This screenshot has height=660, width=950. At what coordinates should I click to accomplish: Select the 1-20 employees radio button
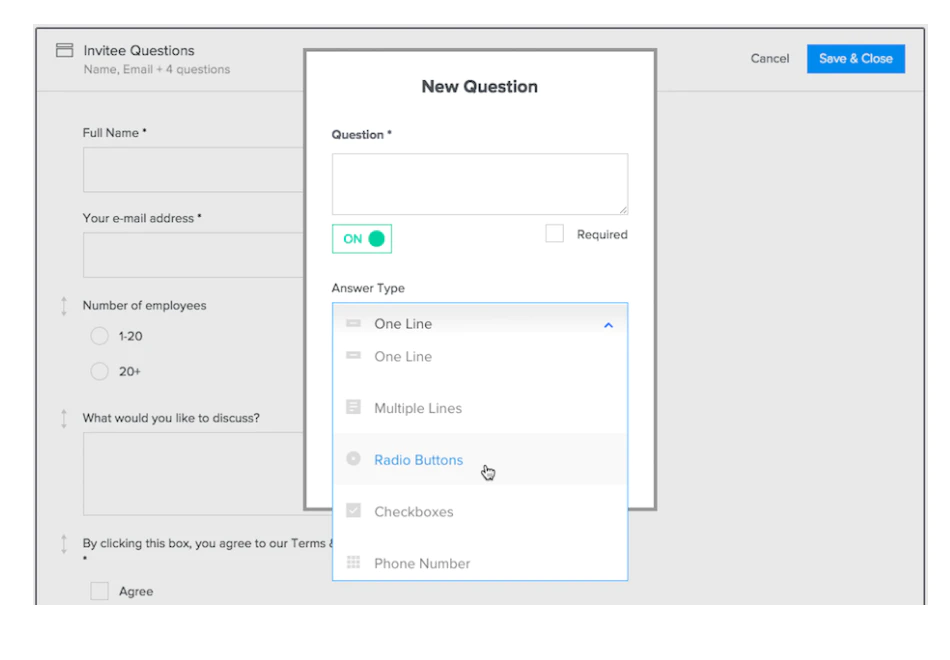pyautogui.click(x=99, y=337)
